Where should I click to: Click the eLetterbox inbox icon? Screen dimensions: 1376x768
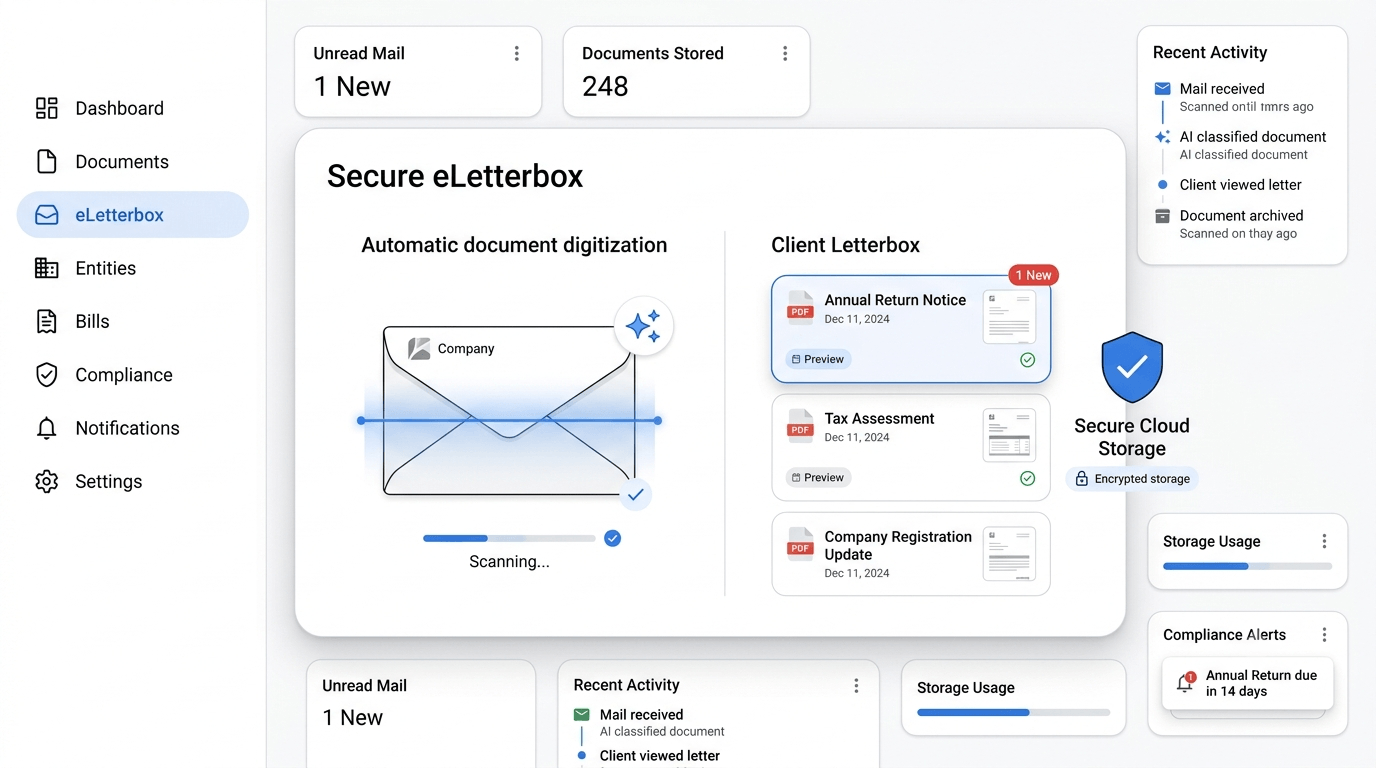pyautogui.click(x=47, y=215)
